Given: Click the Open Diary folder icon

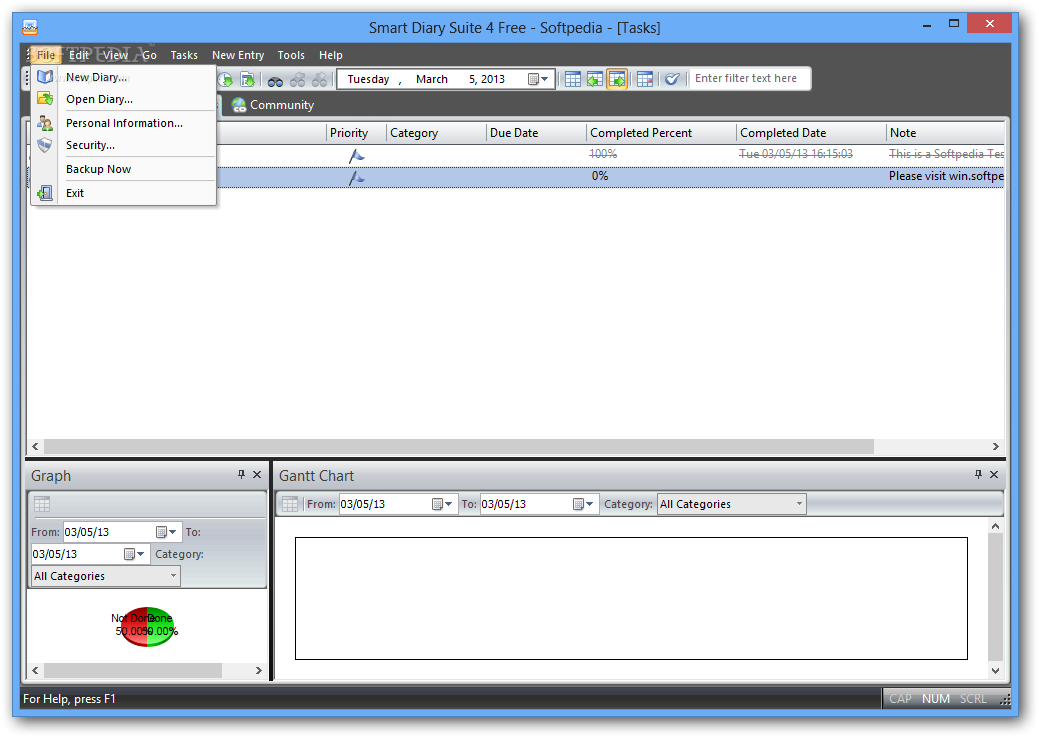Looking at the screenshot, I should pos(45,99).
